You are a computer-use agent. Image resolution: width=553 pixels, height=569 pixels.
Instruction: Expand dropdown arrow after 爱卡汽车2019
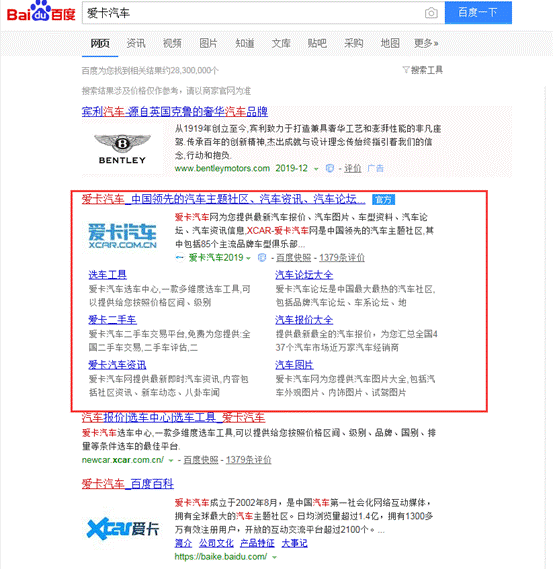[x=249, y=258]
